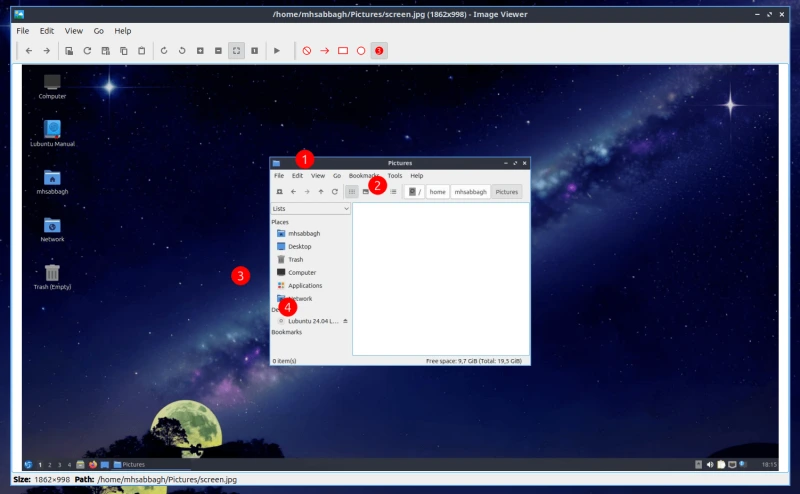Go to the next image arrow
Screen dimensions: 800x494
(46, 51)
